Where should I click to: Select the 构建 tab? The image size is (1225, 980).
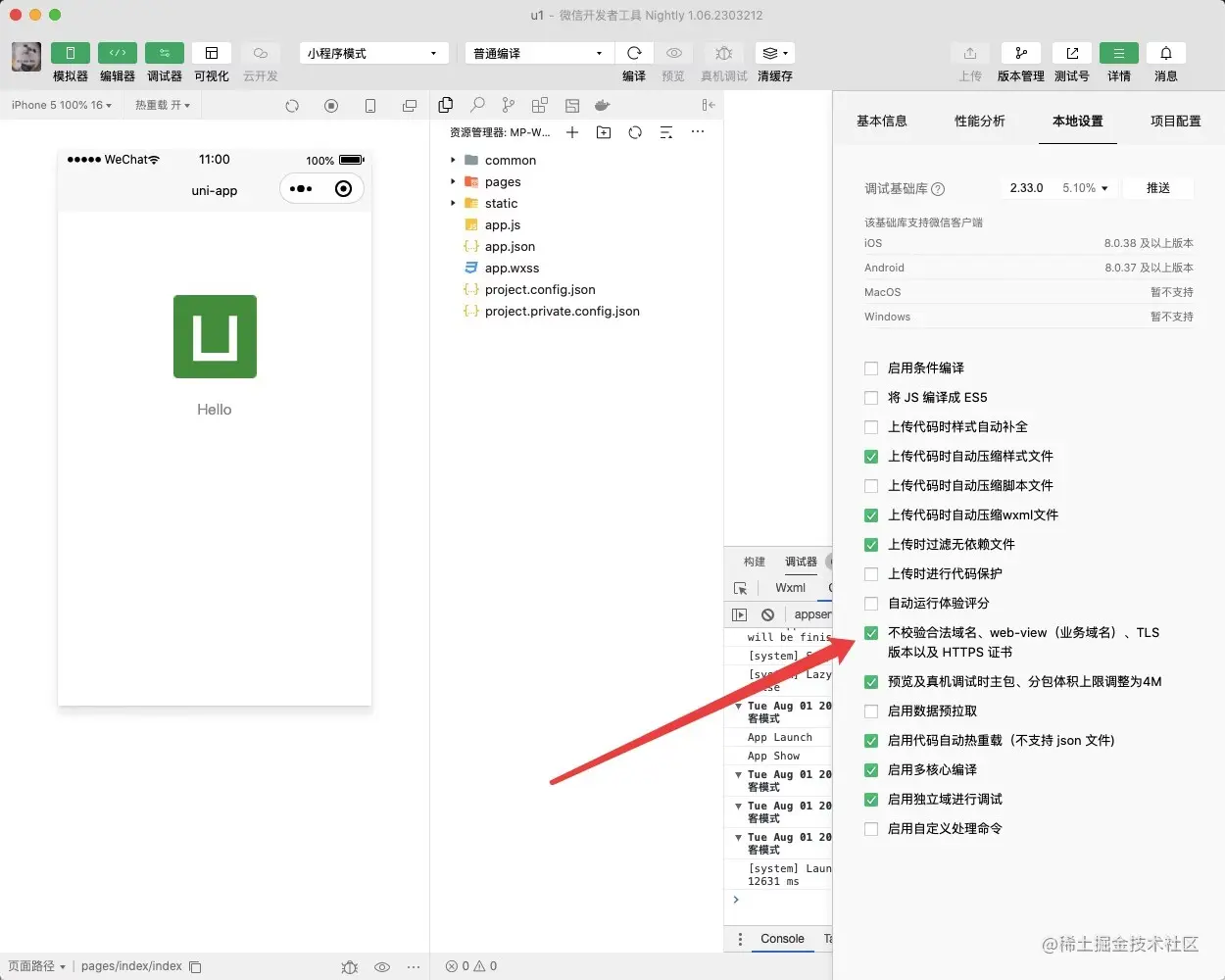pyautogui.click(x=755, y=562)
